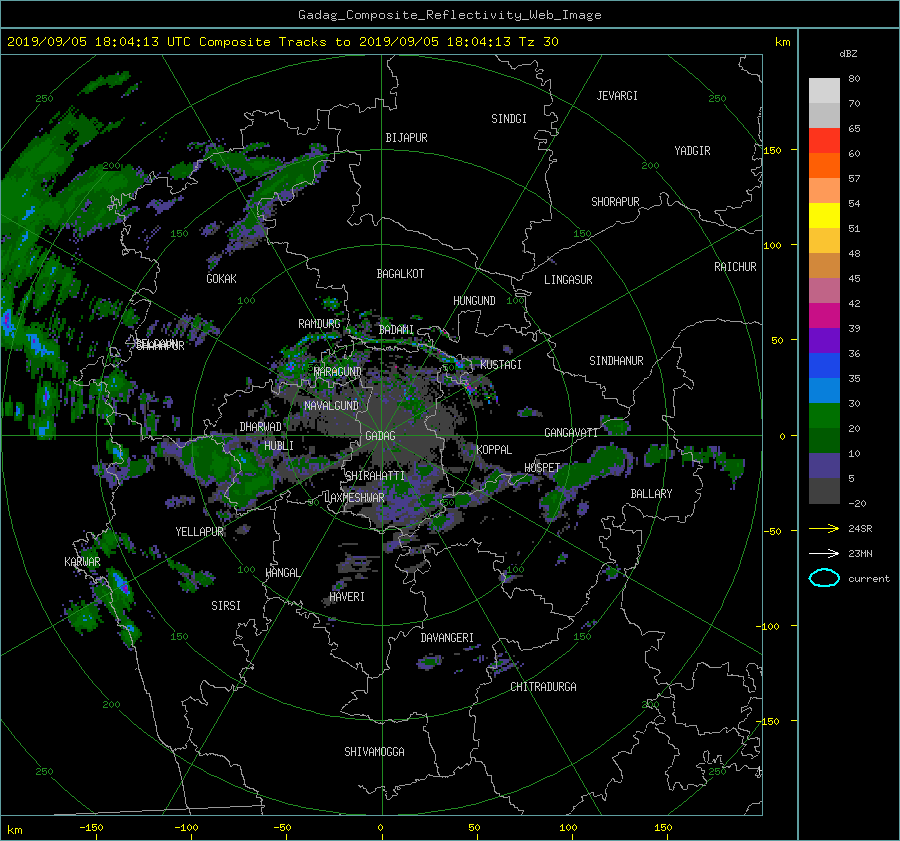Click the GANGAVATI city label
Screen dimensions: 900x841
point(571,433)
